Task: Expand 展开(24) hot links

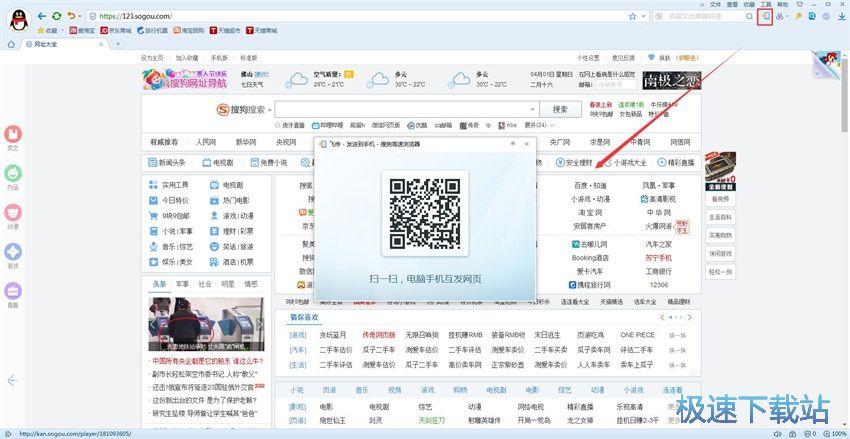Action: (539, 125)
